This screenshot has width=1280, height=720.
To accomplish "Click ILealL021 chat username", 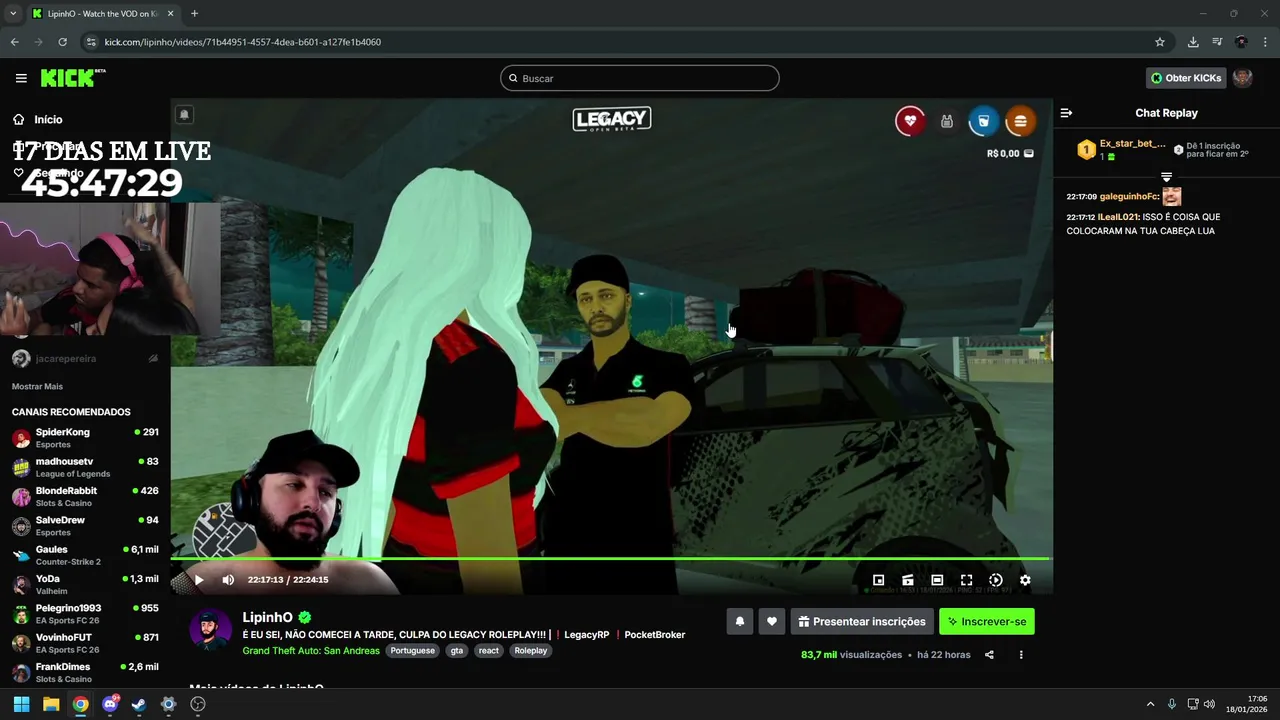I will [x=1118, y=217].
